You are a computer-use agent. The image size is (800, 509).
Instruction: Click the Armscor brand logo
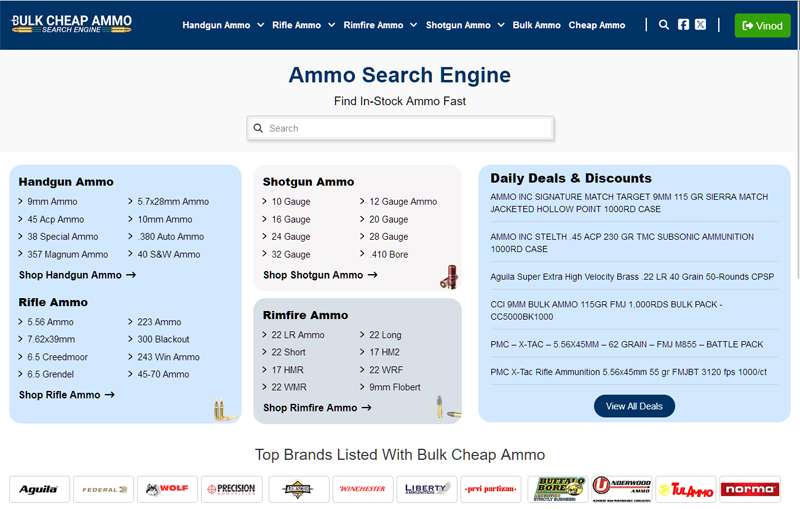click(298, 489)
